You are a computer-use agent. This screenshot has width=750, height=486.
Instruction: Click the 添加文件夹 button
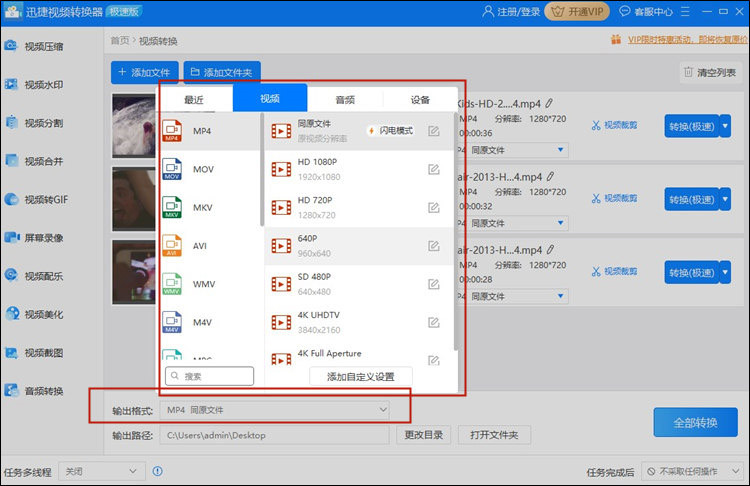click(x=222, y=72)
